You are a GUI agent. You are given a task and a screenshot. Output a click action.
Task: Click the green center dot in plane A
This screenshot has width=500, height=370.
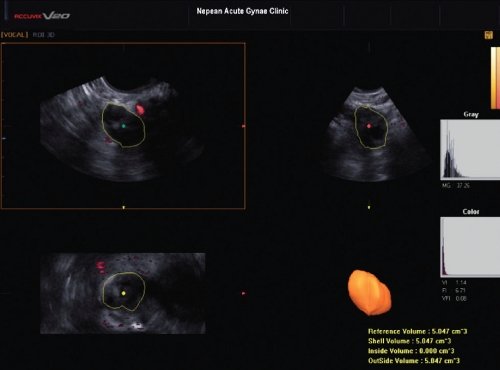pos(123,126)
